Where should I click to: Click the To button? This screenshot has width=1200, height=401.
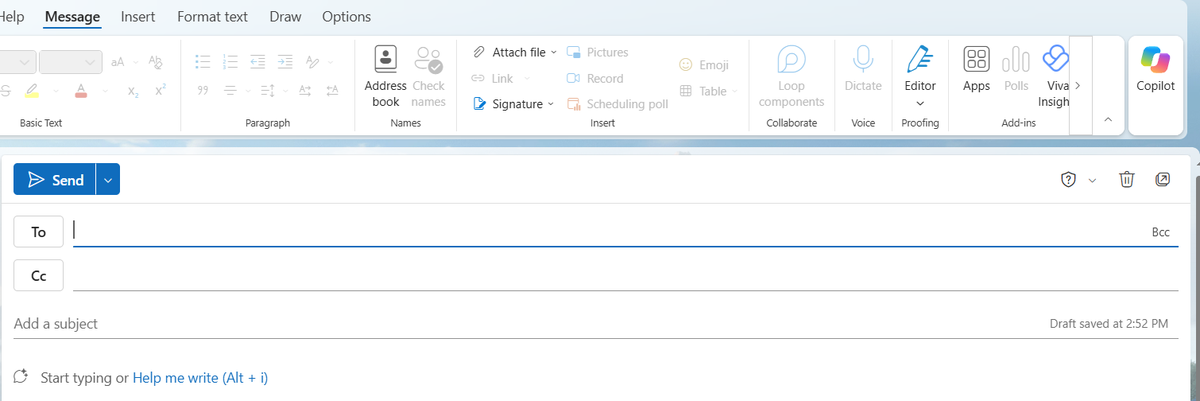click(39, 231)
